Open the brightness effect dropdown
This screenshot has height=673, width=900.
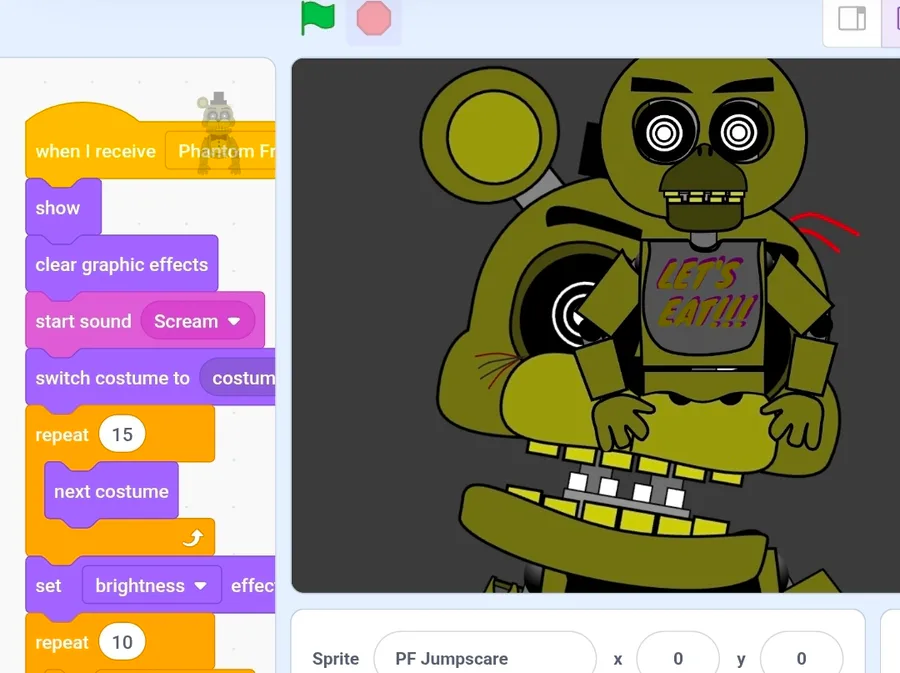pos(151,586)
